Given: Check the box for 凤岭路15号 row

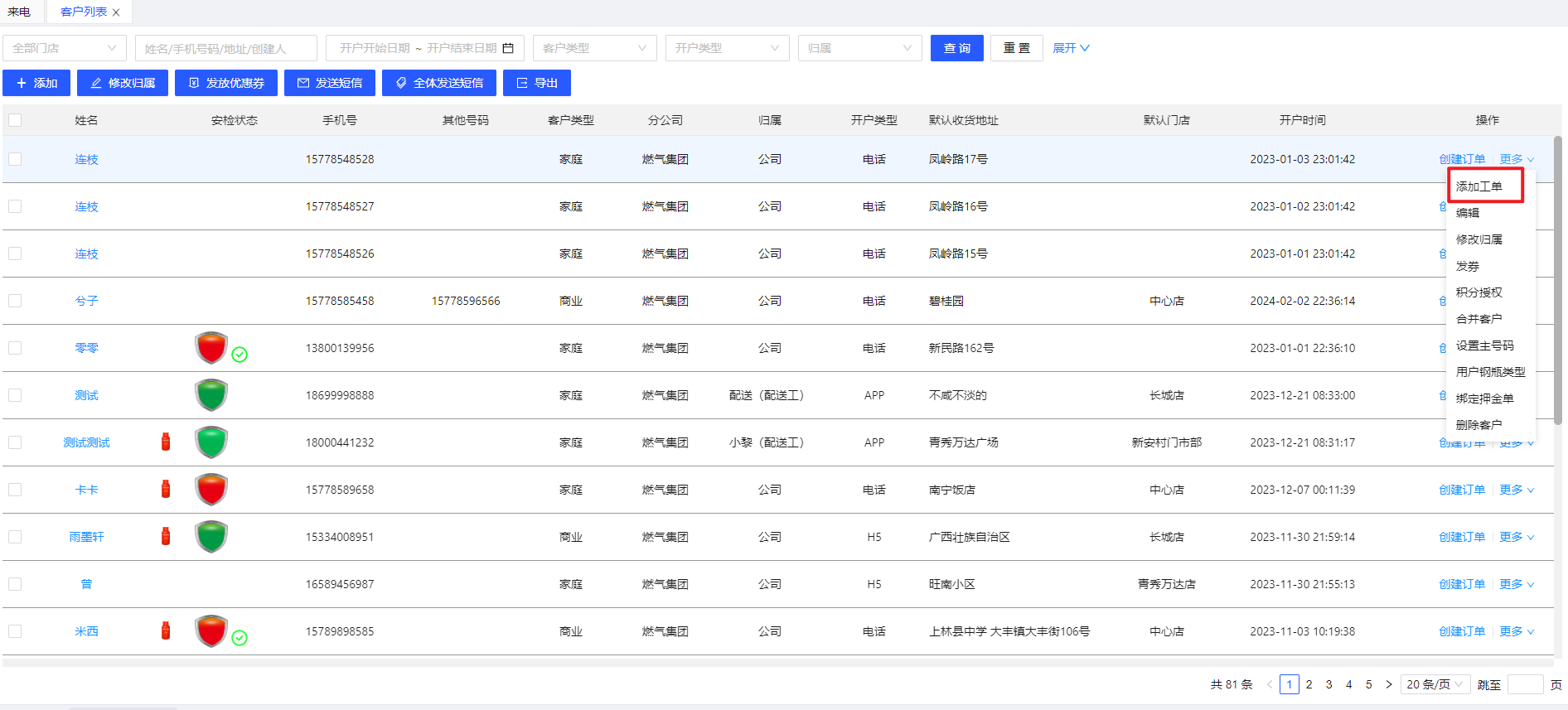Looking at the screenshot, I should tap(15, 254).
